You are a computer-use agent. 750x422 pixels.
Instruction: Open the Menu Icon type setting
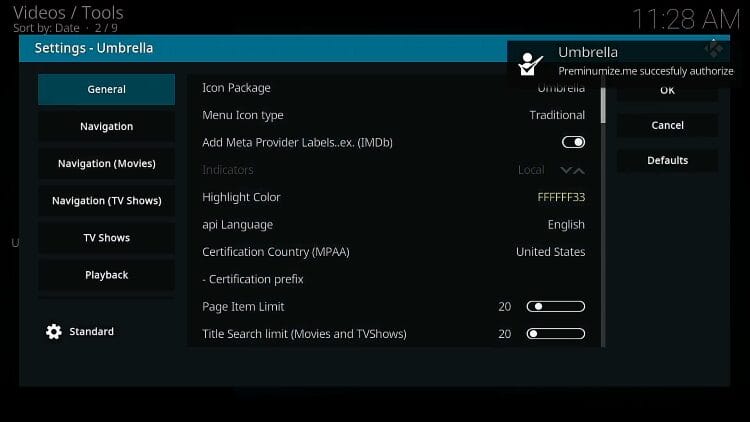(x=393, y=115)
